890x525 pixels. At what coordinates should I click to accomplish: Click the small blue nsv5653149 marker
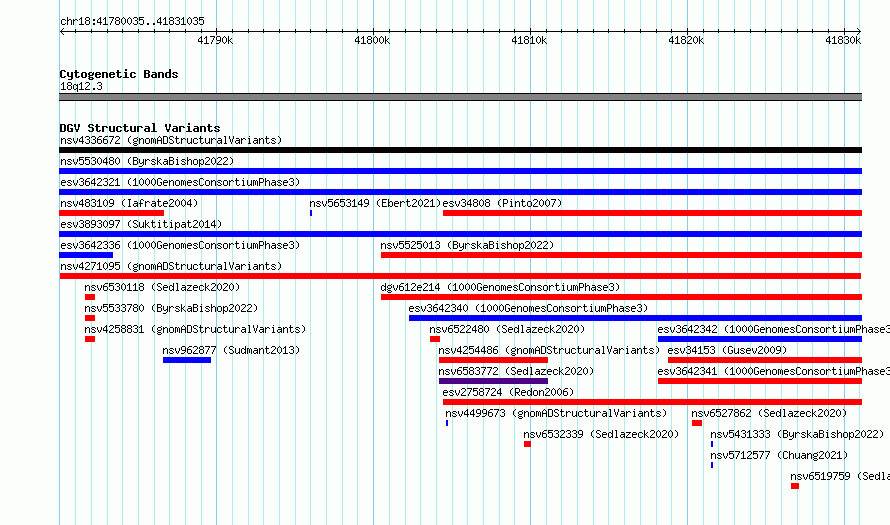(311, 213)
